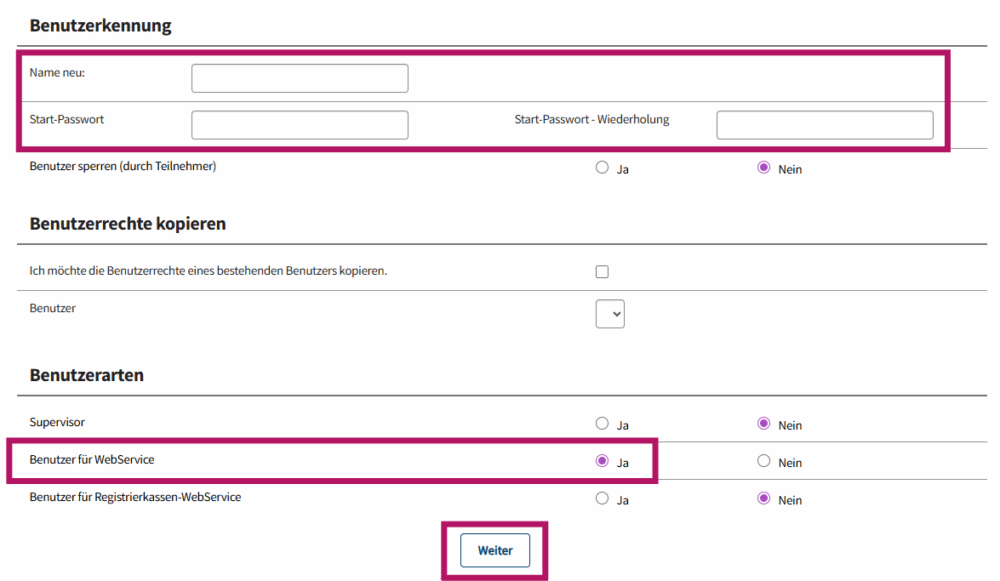Pick 'Ja' for Registrierkassen-WebService user
Viewport: 1000px width, 581px height.
(602, 498)
